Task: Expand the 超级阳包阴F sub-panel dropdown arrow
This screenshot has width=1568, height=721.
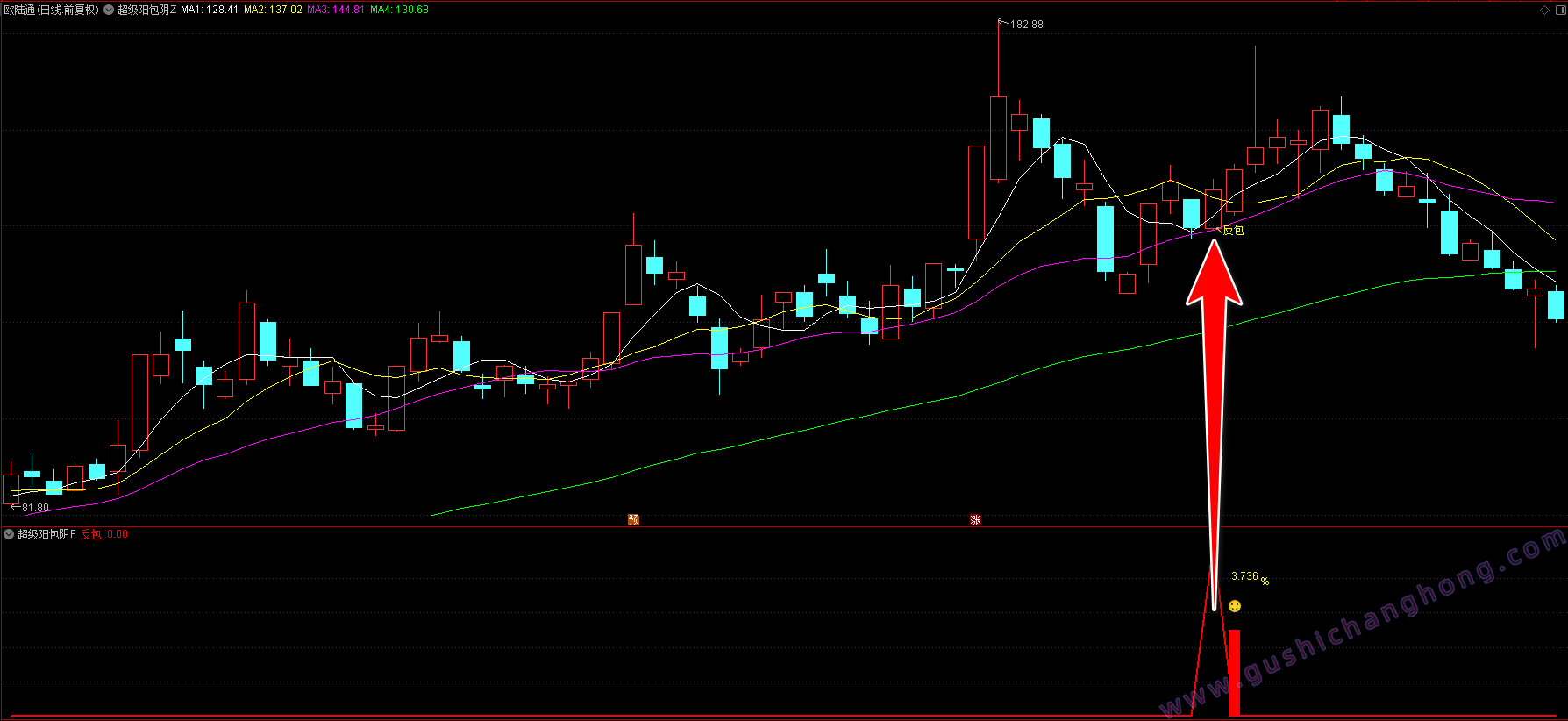Action: click(9, 534)
